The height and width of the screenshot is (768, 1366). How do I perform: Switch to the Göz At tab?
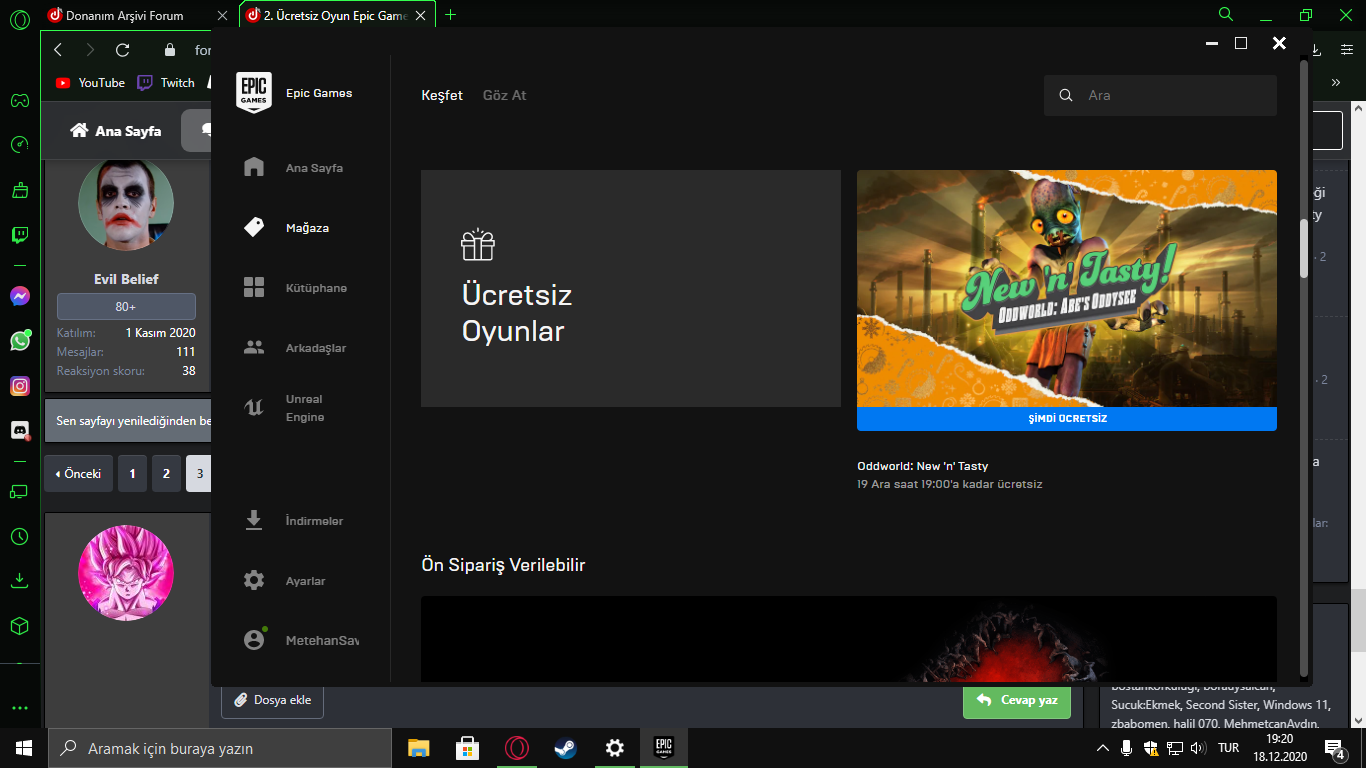pos(504,95)
